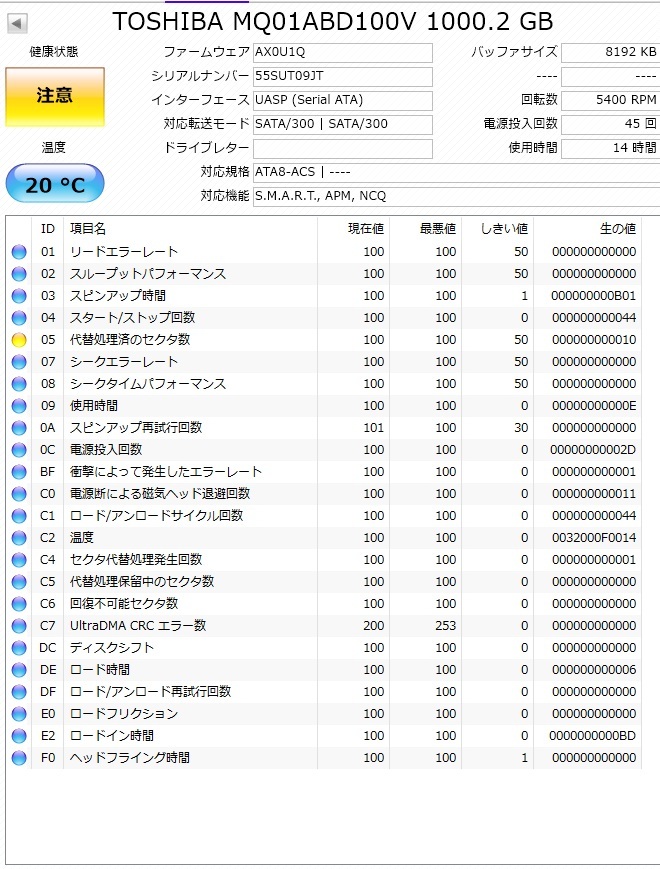Click the power-on count 45 回 field
The height and width of the screenshot is (869, 660).
coord(610,124)
